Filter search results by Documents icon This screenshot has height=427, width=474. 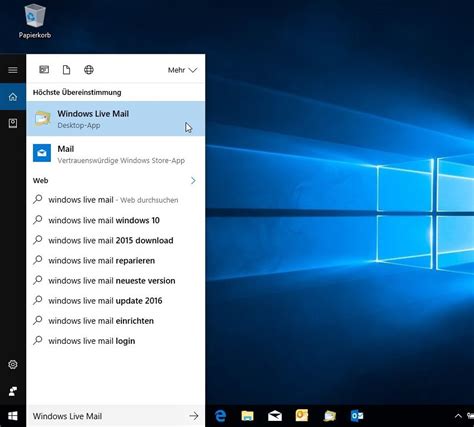[x=67, y=70]
